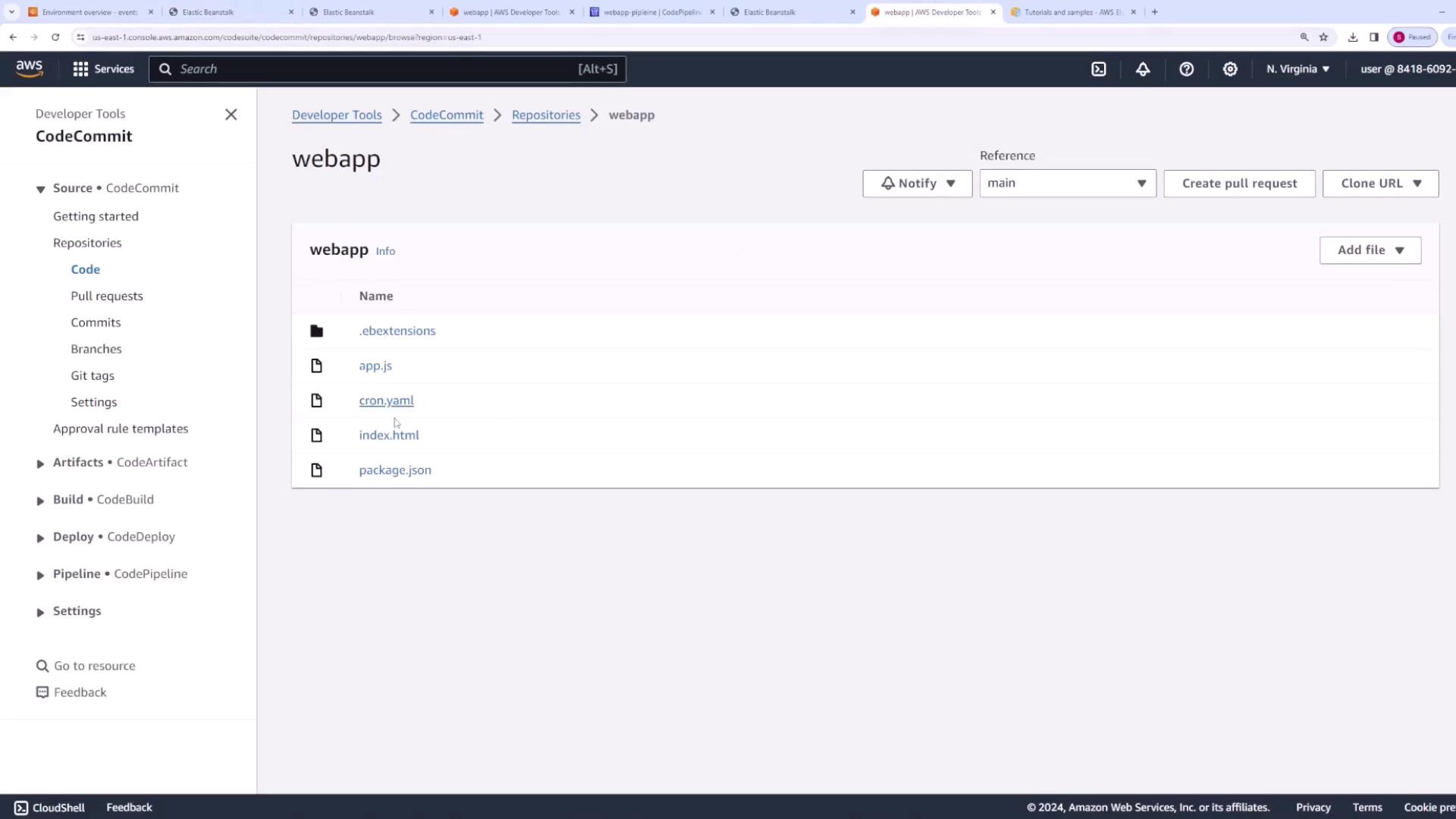
Task: Collapse the Source CodeCommit section
Action: [40, 189]
